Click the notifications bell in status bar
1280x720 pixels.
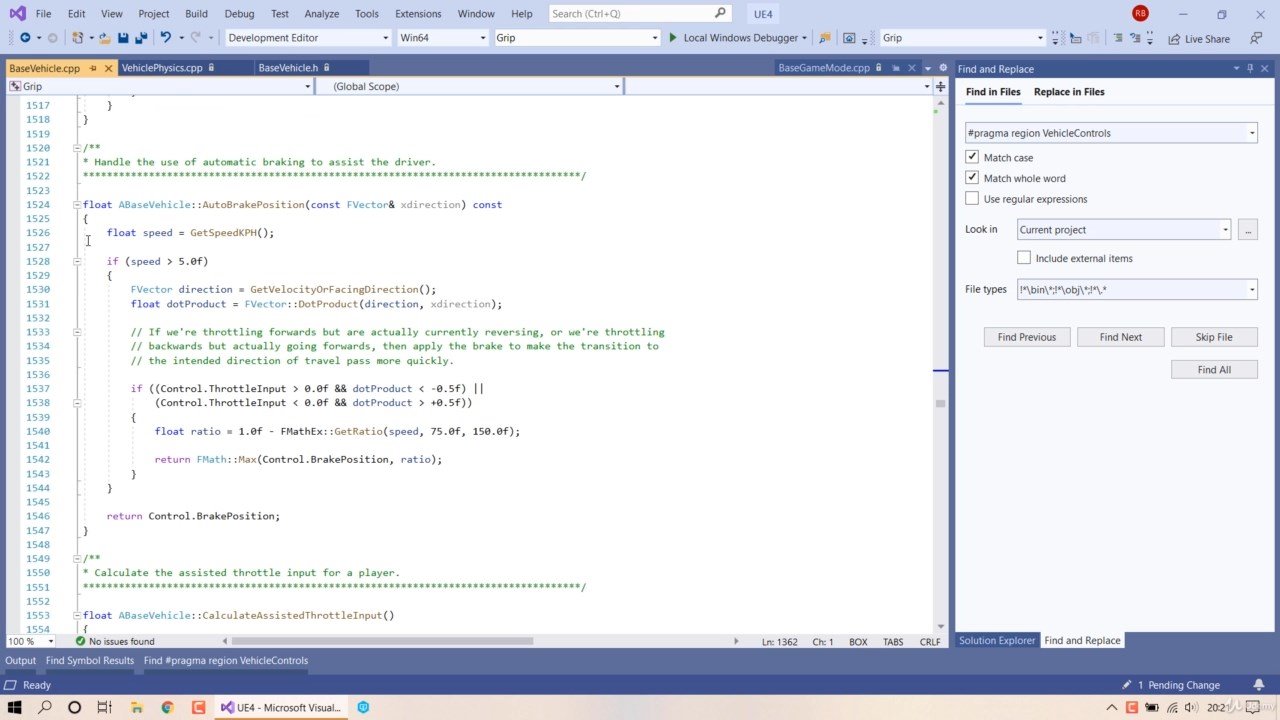[x=1258, y=685]
